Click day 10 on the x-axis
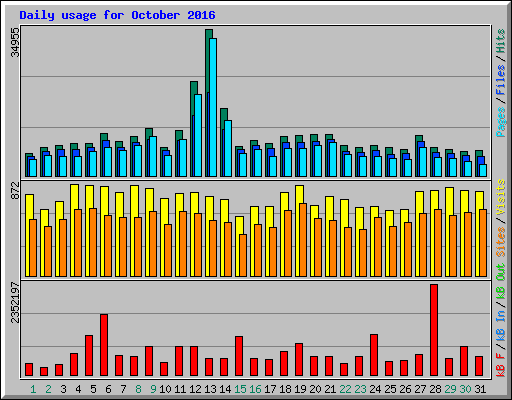512x400 pixels. point(165,389)
